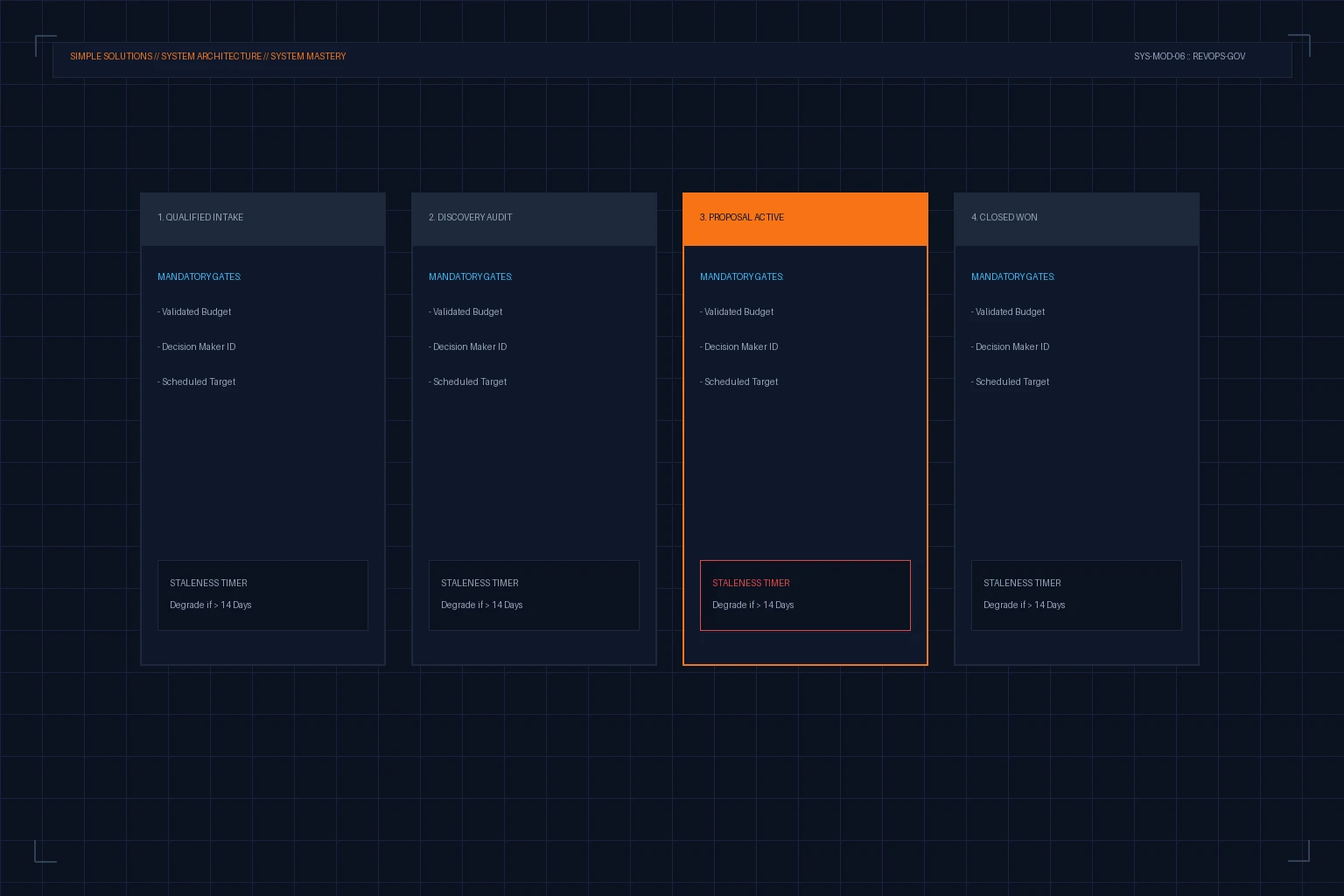Click Degrade if > 14 Days in Proposal Active
This screenshot has width=1344, height=896.
753,605
